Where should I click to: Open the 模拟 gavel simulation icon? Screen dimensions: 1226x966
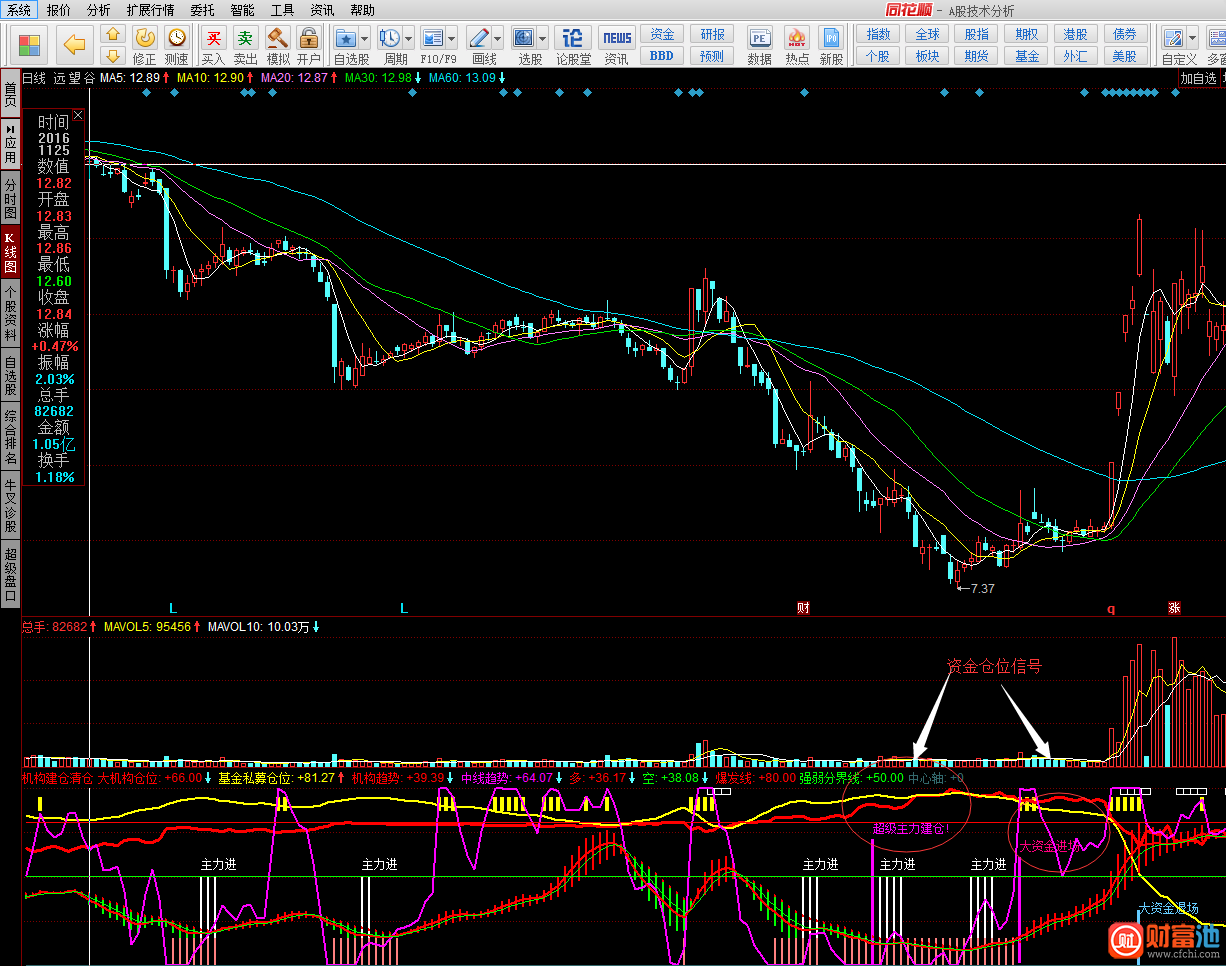coord(277,39)
